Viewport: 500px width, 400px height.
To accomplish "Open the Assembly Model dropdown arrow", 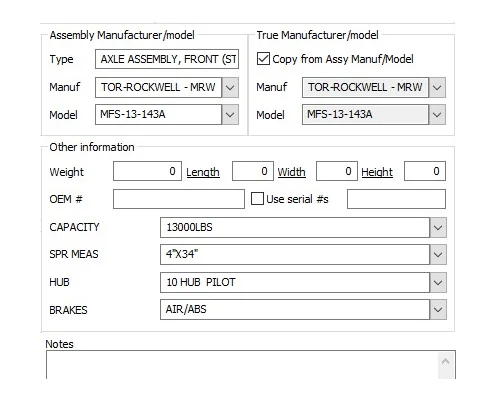I will (230, 115).
